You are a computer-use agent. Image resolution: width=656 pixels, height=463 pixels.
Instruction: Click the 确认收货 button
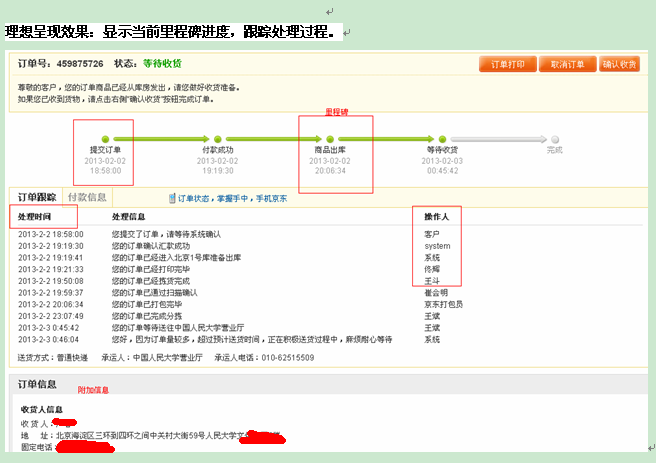coord(619,64)
